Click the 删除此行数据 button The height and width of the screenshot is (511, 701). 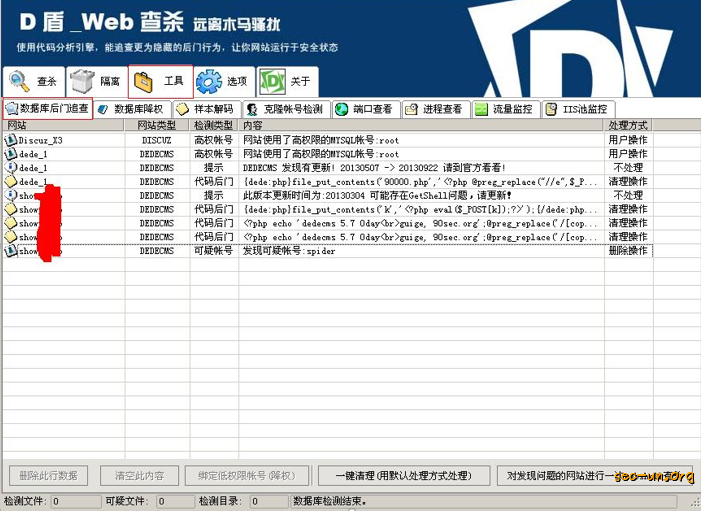[x=48, y=476]
